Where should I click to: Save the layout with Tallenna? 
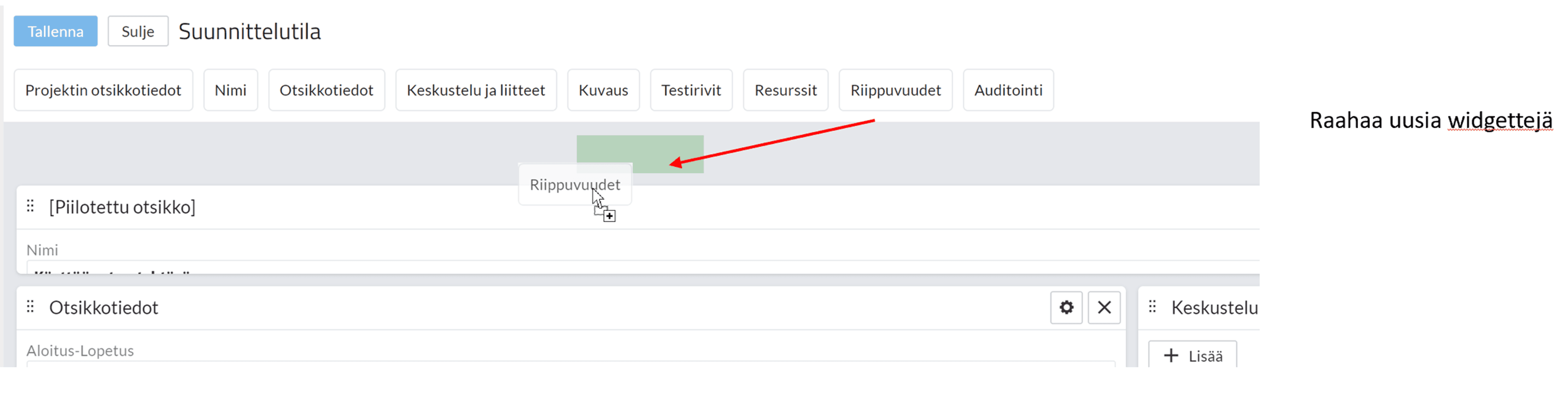point(55,31)
